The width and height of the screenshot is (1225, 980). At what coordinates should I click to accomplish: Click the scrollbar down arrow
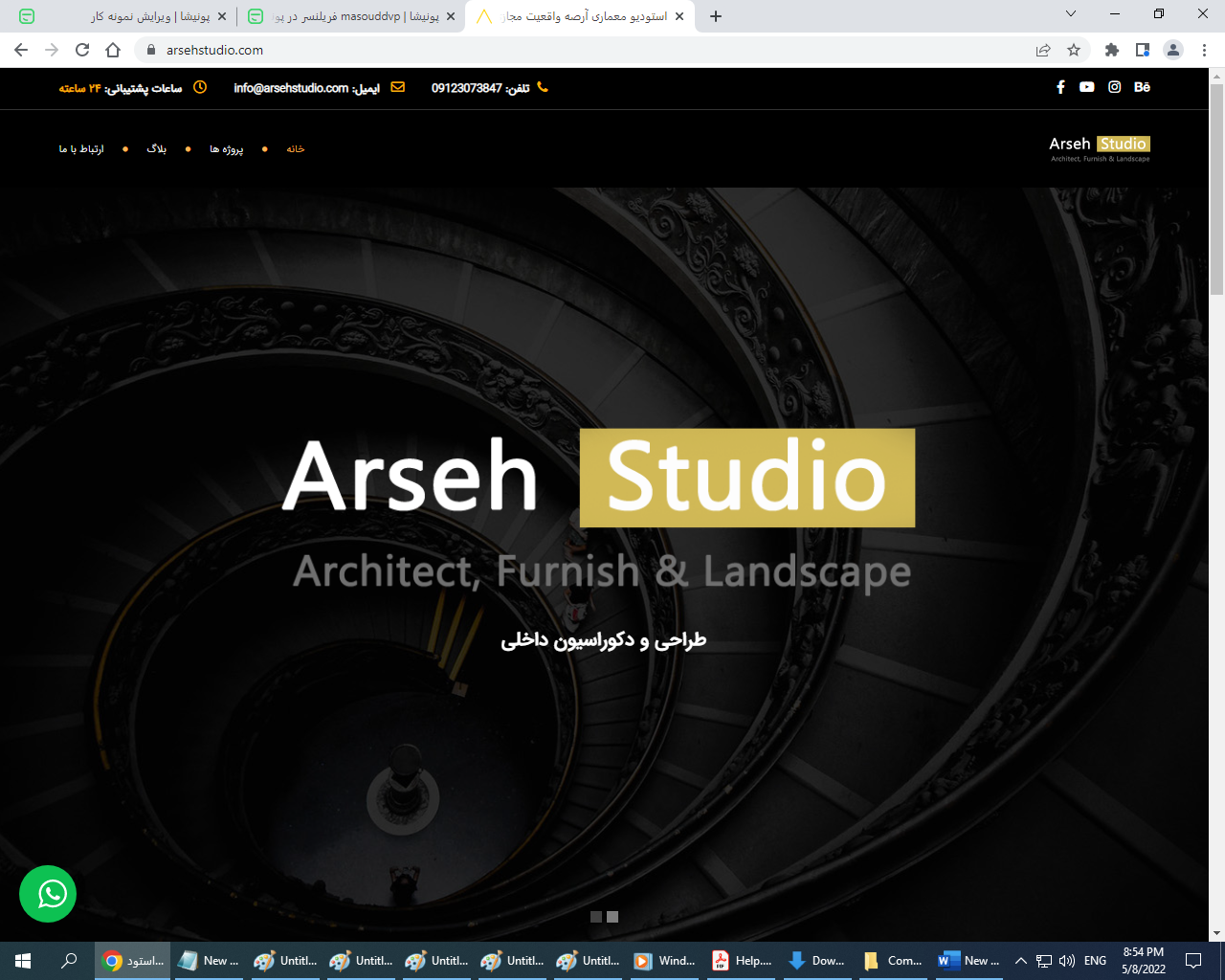pyautogui.click(x=1216, y=933)
